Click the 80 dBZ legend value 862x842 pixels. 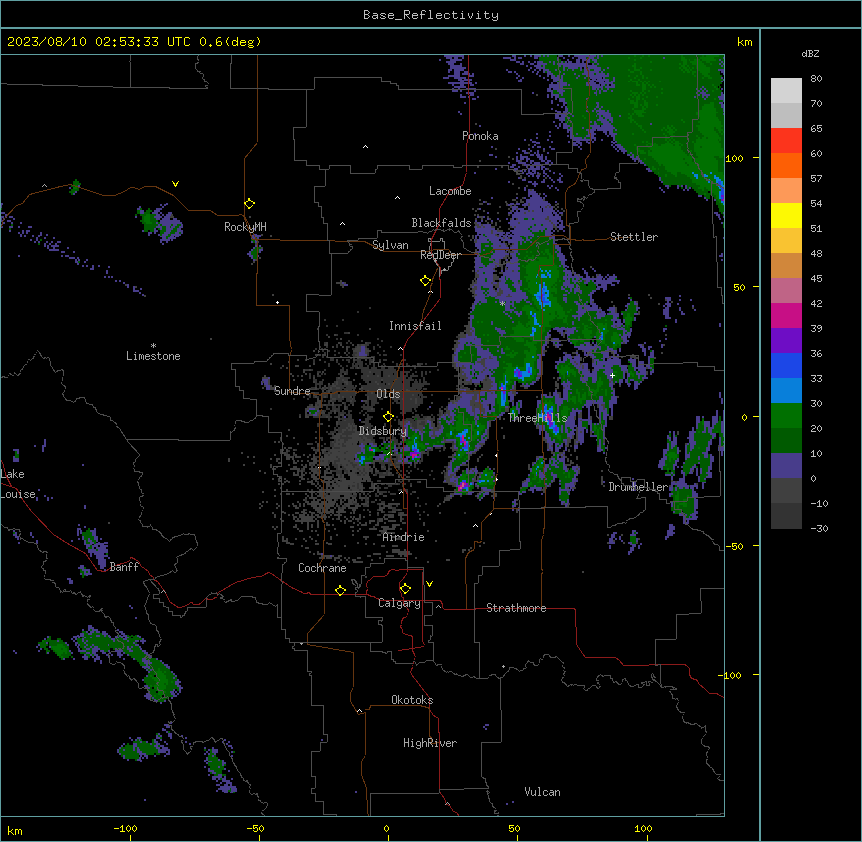pyautogui.click(x=816, y=79)
